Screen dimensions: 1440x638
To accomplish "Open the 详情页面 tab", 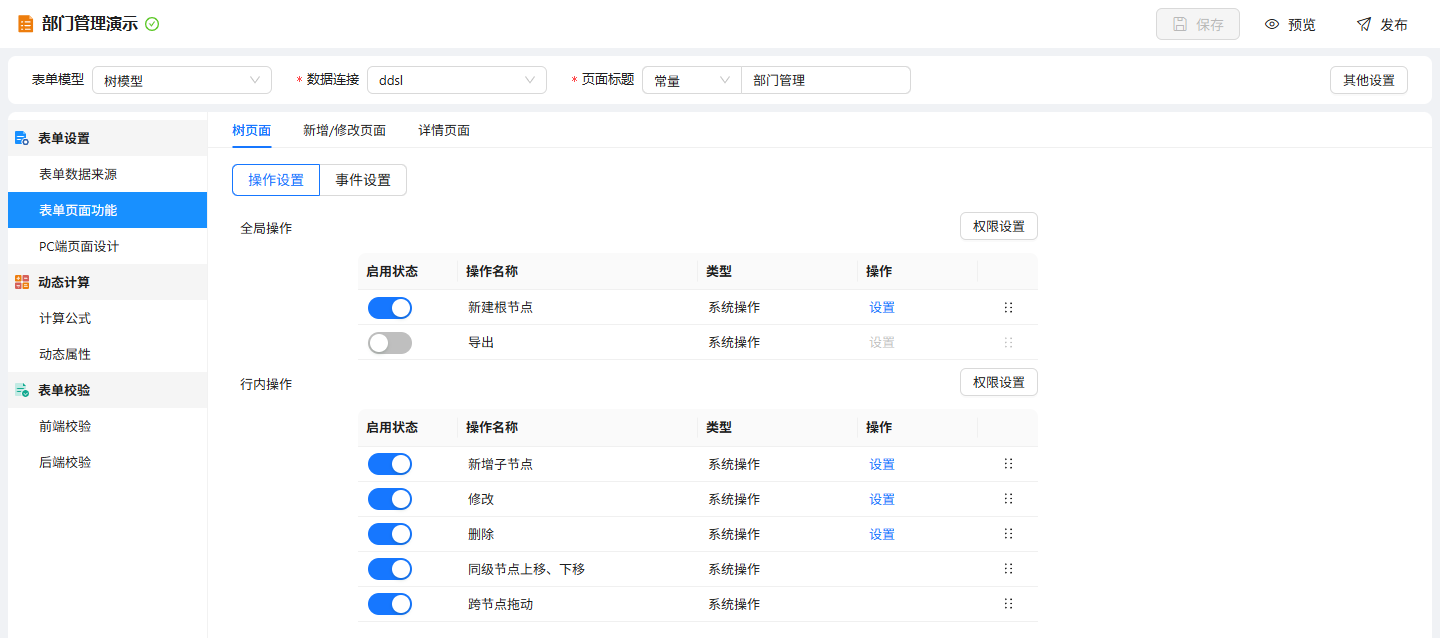I will click(444, 130).
